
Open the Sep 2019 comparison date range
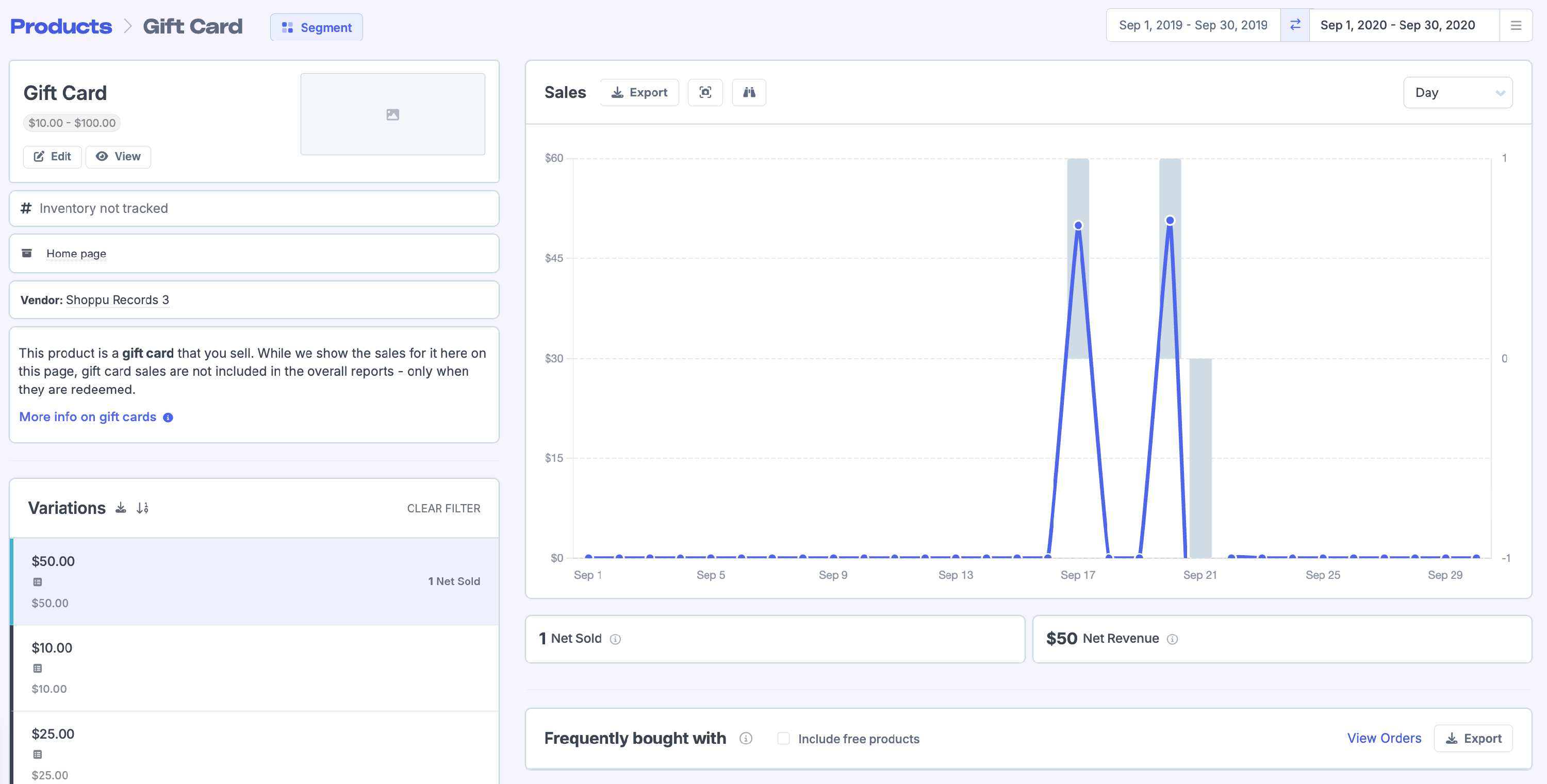coord(1193,25)
